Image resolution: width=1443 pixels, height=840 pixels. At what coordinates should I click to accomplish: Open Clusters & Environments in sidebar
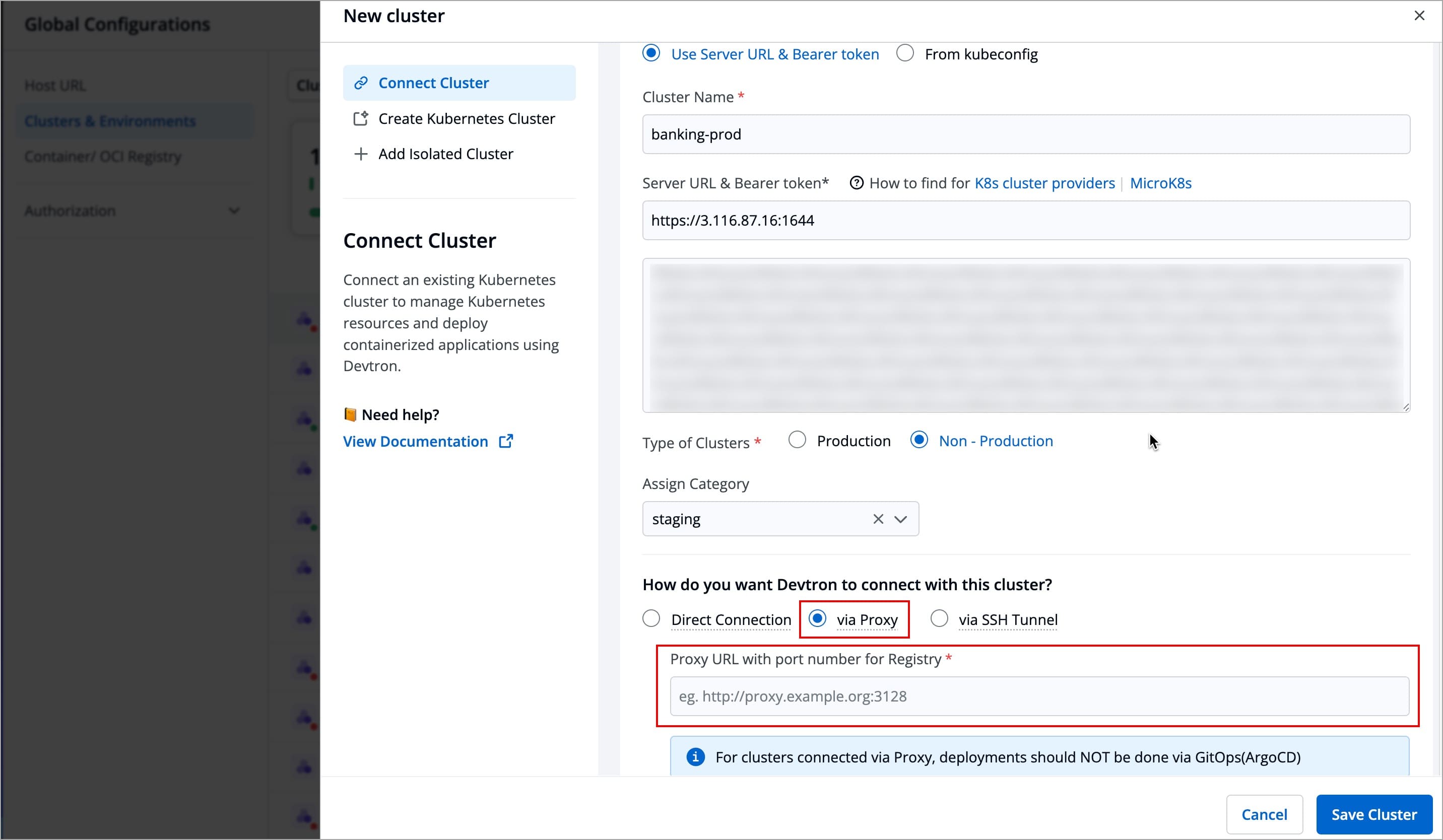(x=110, y=121)
